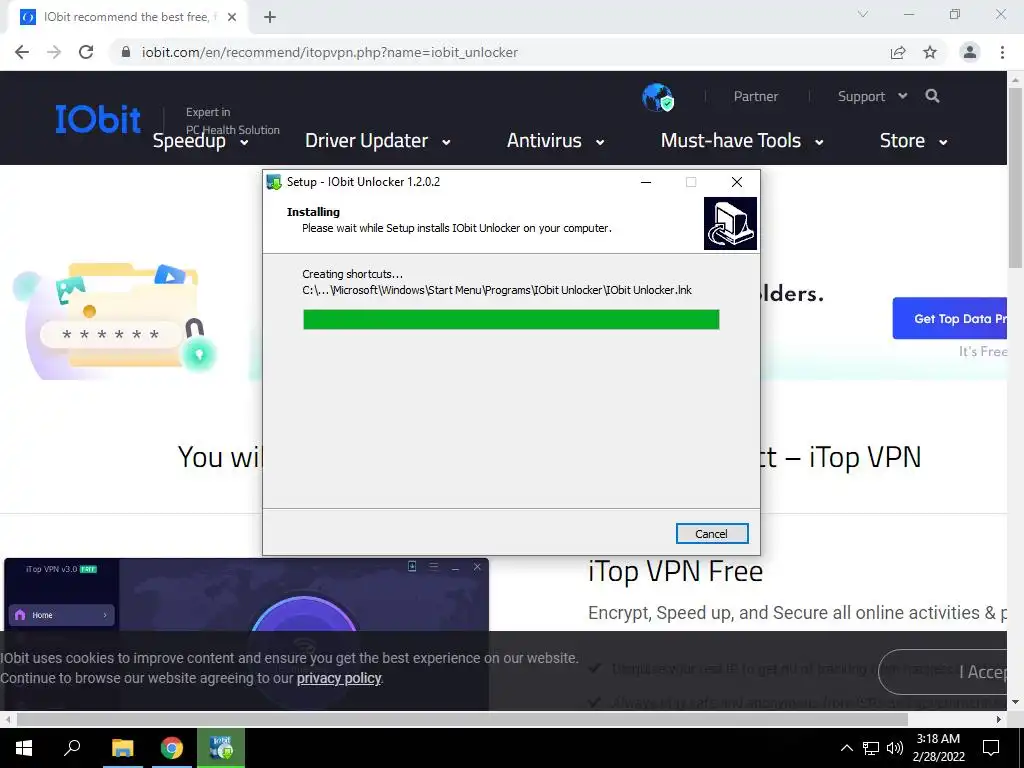Open File Explorer from taskbar
This screenshot has width=1024, height=768.
[x=122, y=748]
